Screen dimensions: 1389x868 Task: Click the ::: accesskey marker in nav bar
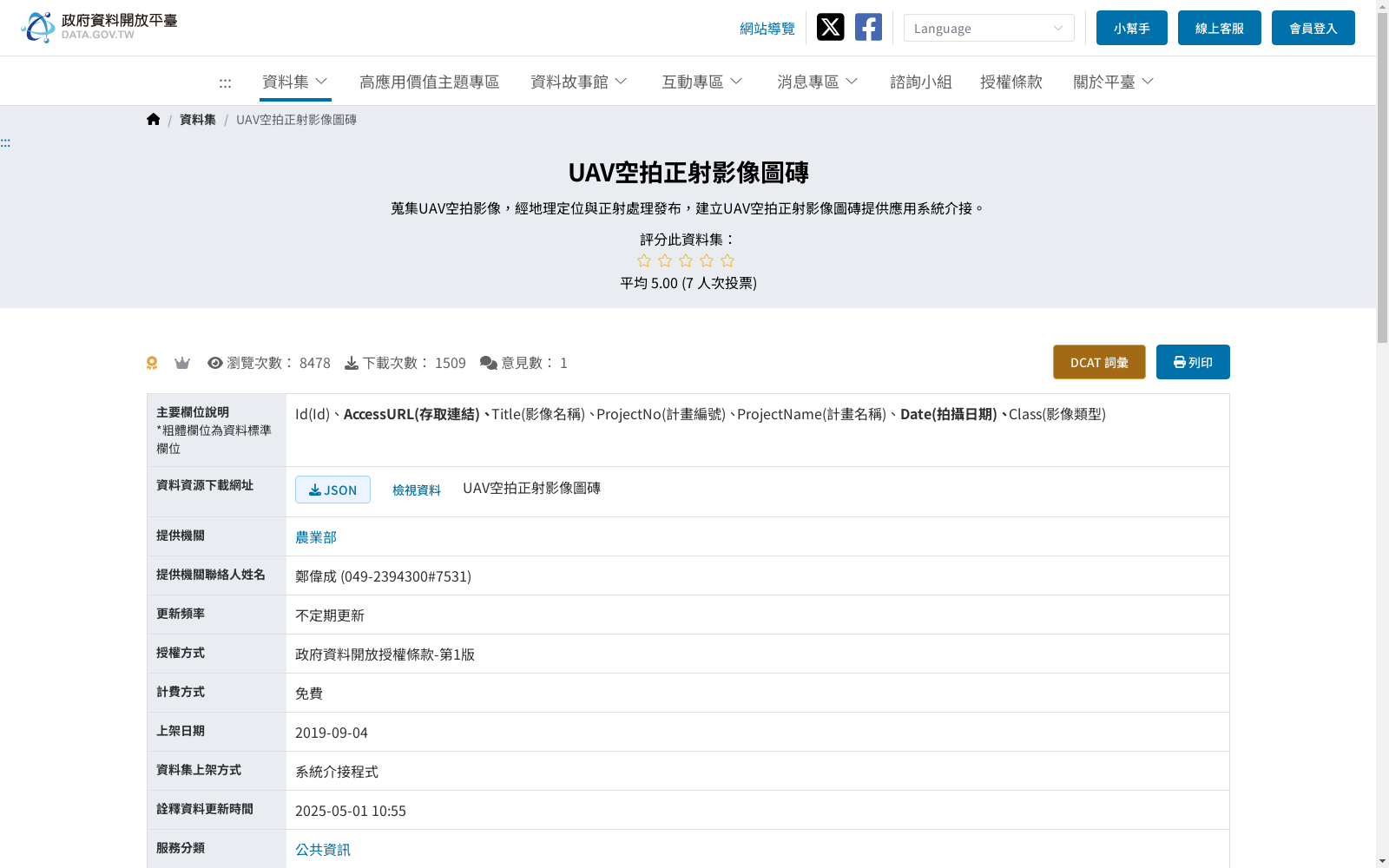click(225, 82)
